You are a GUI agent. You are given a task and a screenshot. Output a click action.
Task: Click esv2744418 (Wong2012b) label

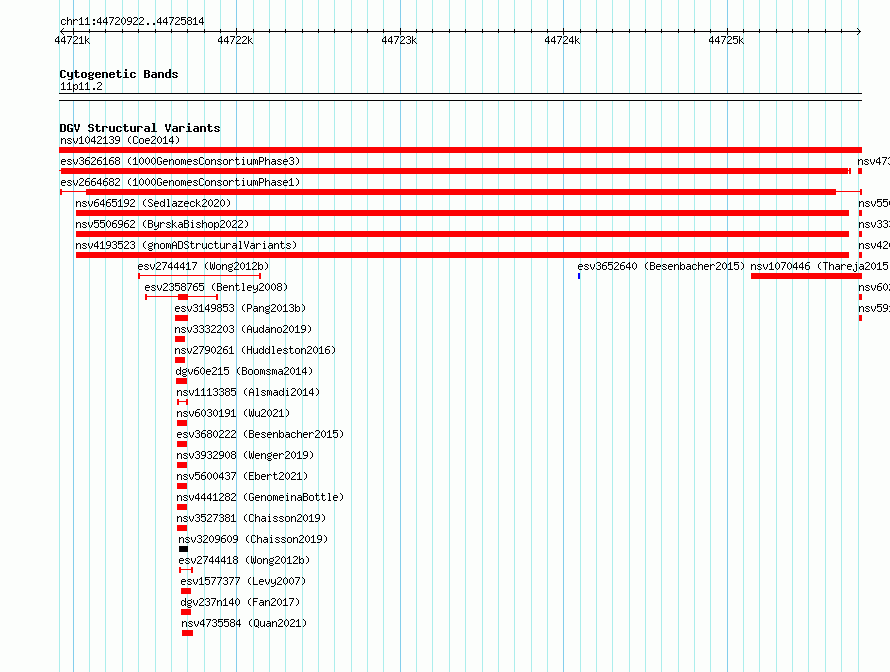point(244,560)
